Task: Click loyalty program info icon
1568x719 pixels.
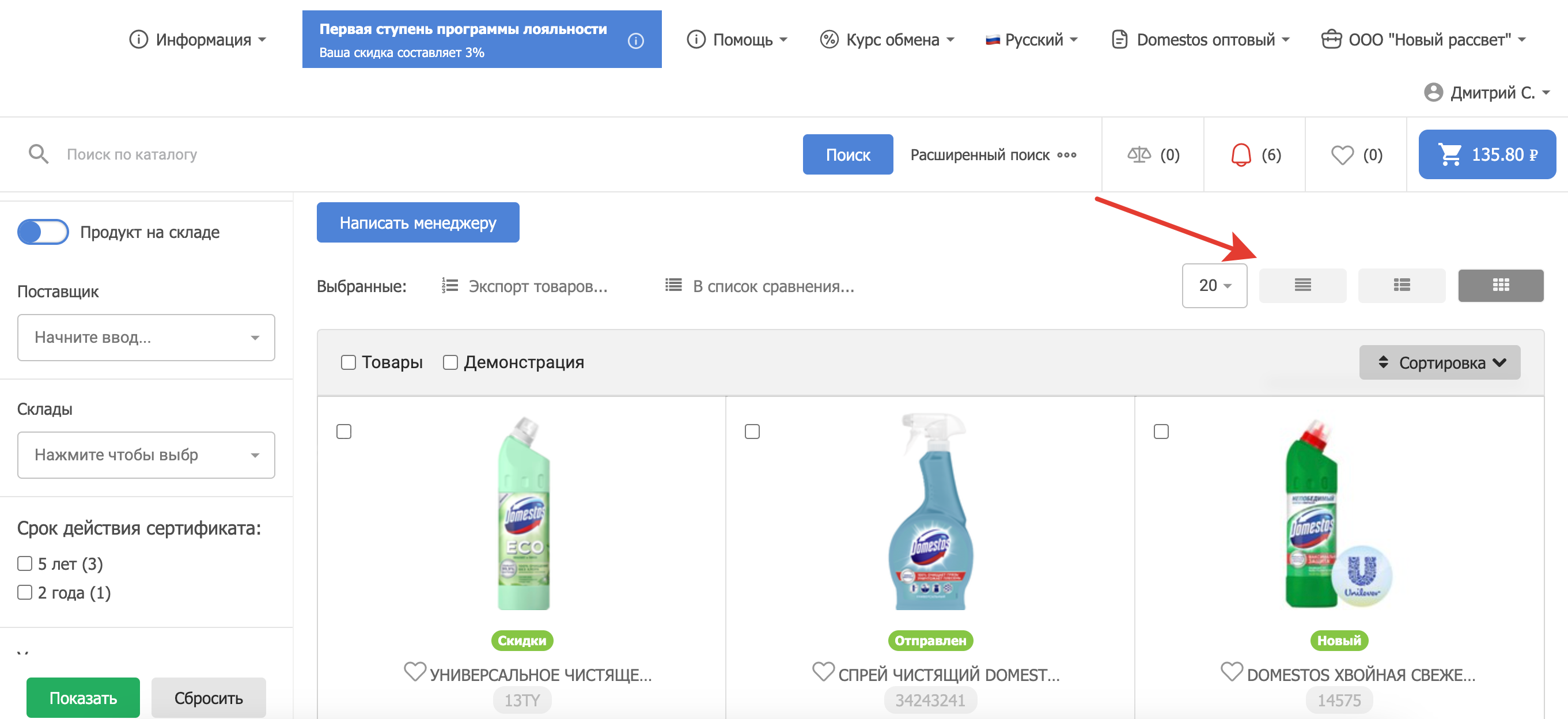Action: tap(635, 40)
